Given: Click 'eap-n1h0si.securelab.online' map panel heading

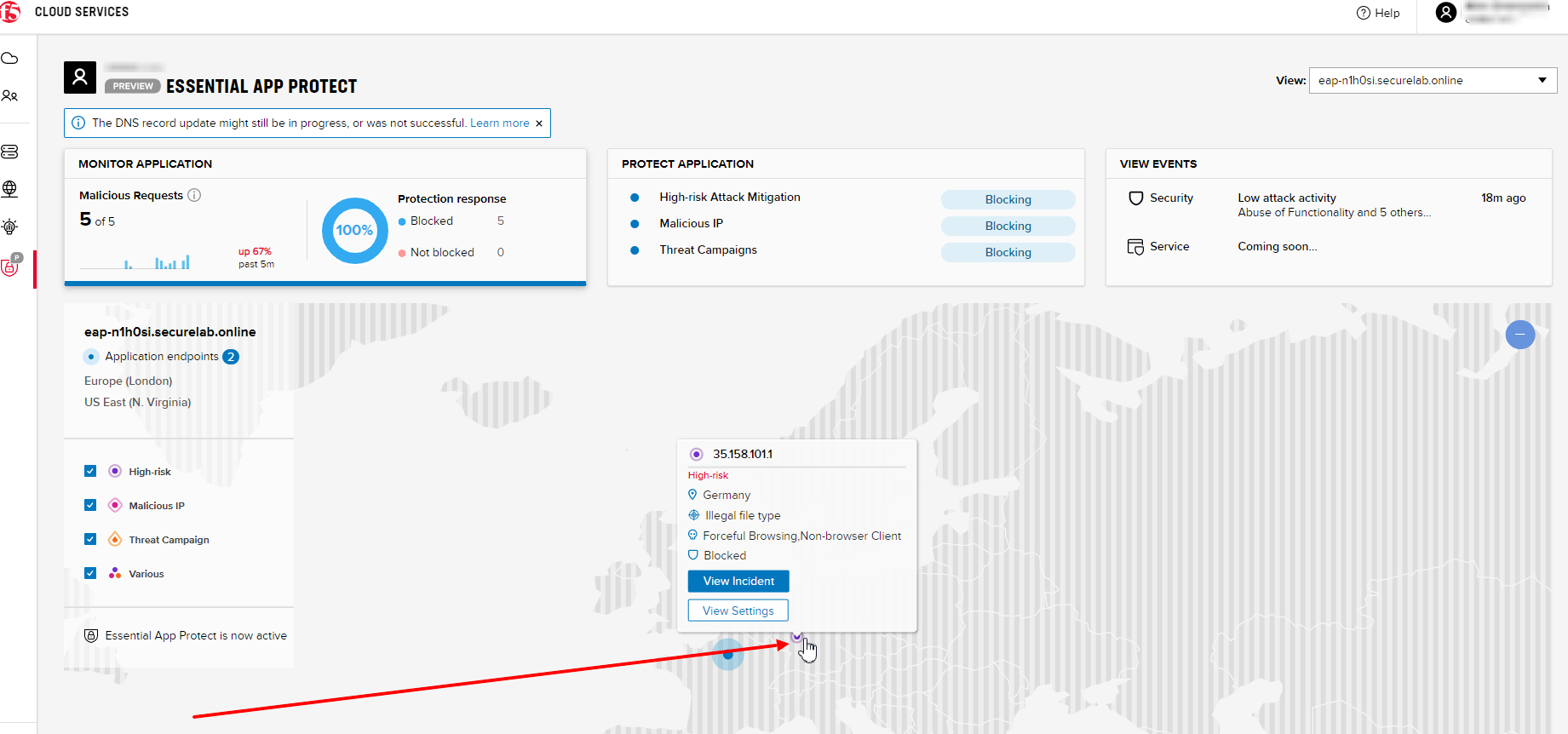Looking at the screenshot, I should tap(169, 332).
